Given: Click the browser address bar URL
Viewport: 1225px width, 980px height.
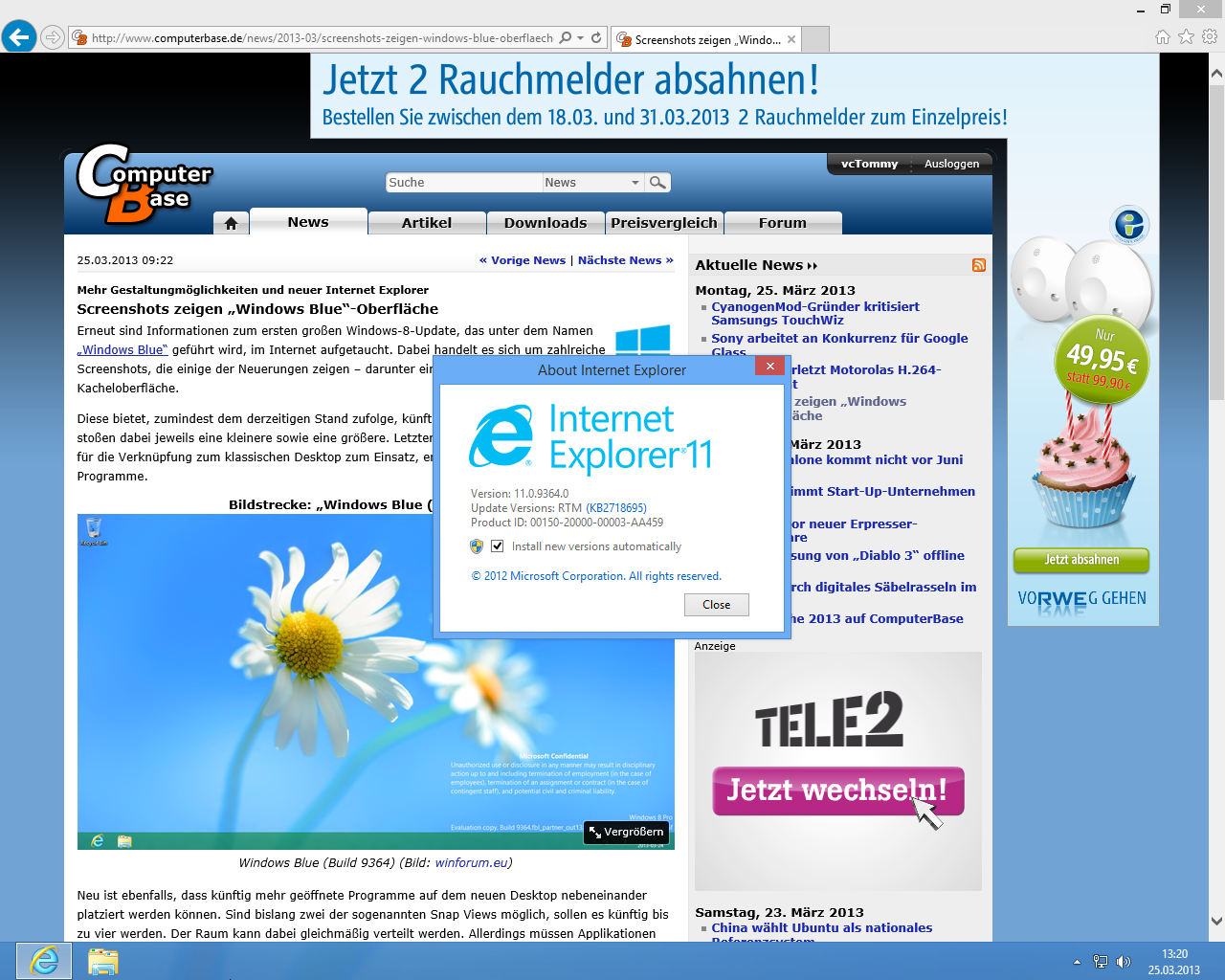Looking at the screenshot, I should click(323, 38).
